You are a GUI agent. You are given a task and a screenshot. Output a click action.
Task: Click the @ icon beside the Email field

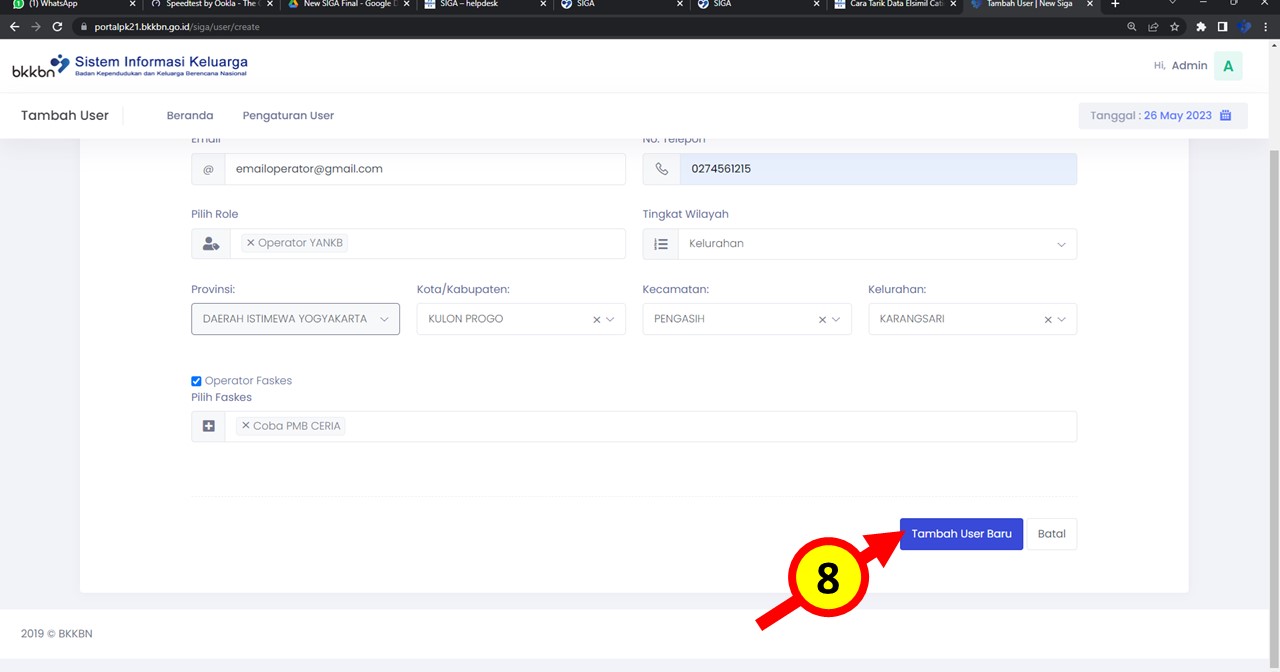click(x=208, y=168)
